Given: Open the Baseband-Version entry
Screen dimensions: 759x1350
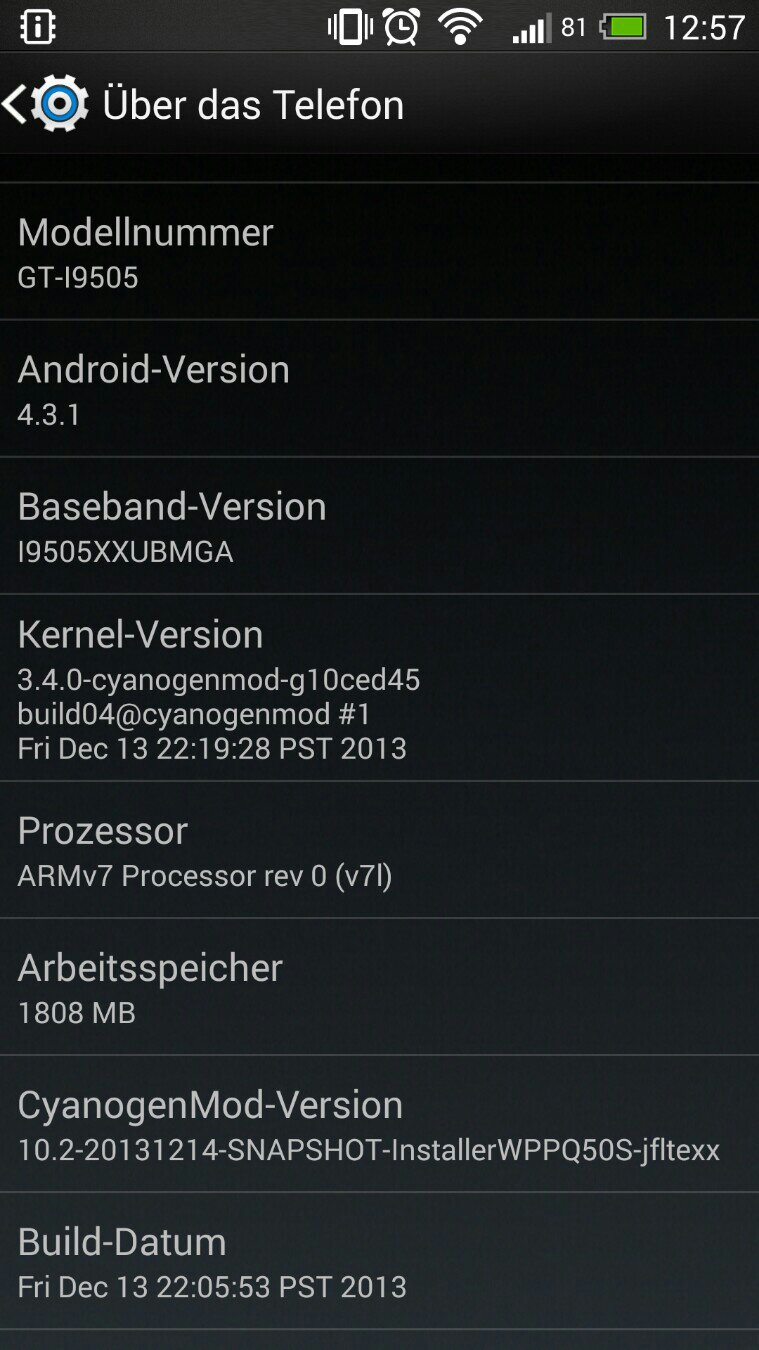Looking at the screenshot, I should pyautogui.click(x=379, y=525).
